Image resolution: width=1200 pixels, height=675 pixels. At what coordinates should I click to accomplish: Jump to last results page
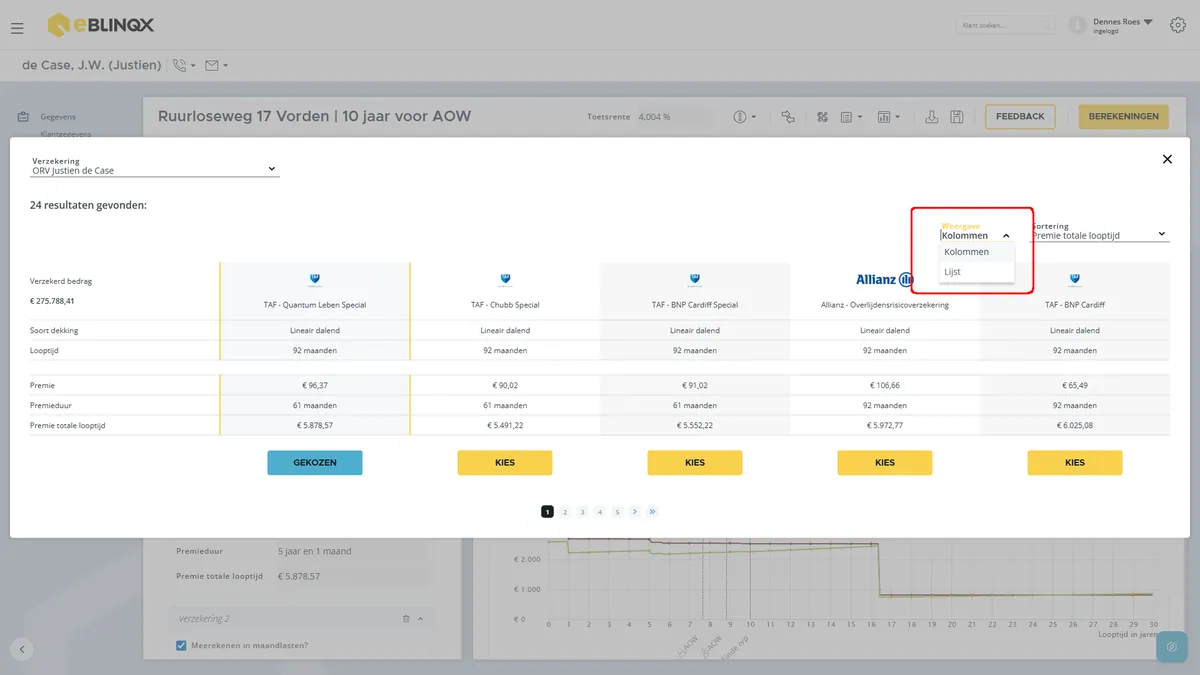[652, 511]
